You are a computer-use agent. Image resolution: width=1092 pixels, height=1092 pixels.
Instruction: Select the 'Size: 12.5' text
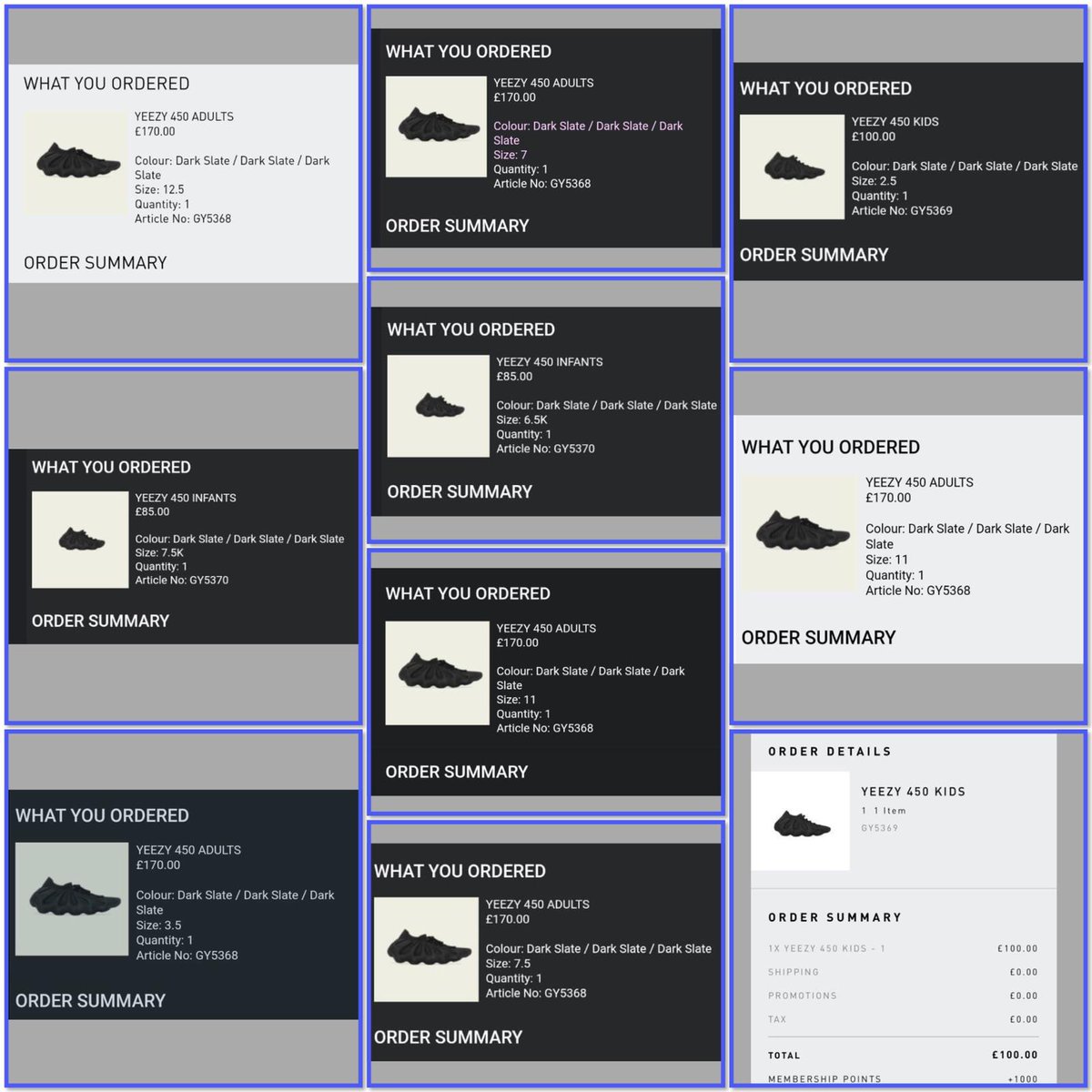pos(159,189)
